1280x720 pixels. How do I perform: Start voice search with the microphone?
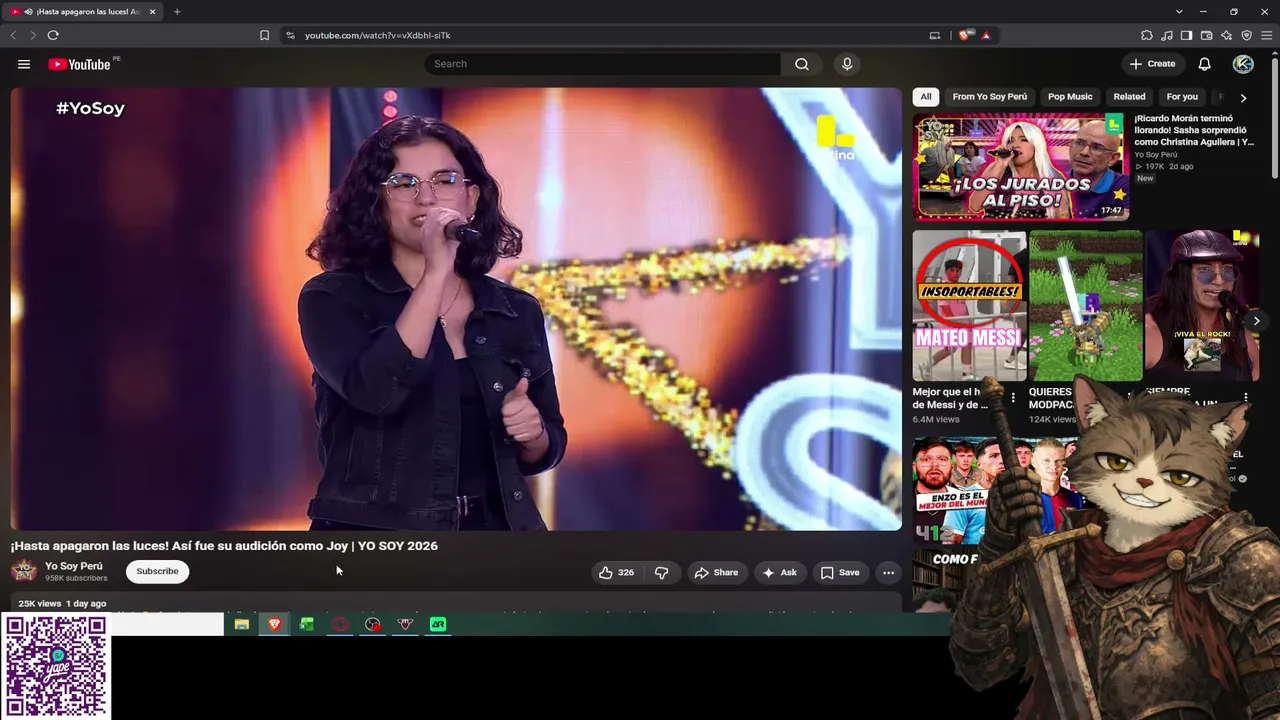pyautogui.click(x=847, y=64)
